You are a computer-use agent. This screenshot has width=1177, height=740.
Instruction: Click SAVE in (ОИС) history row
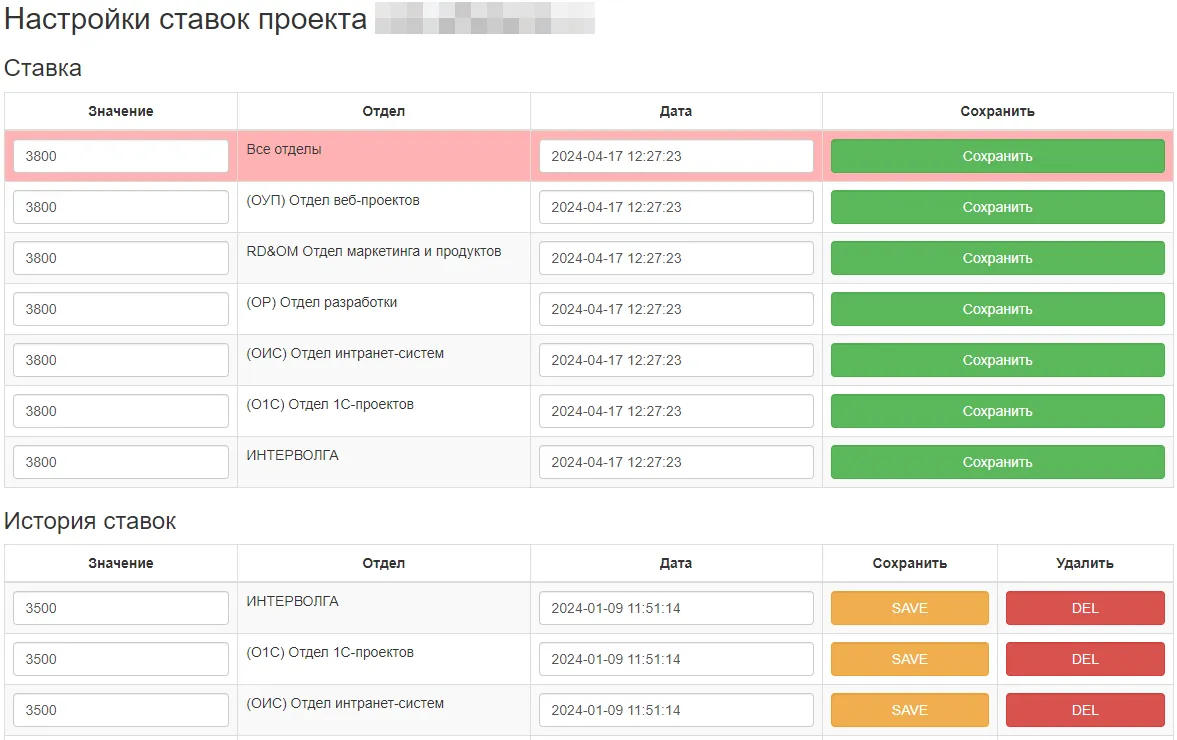click(x=909, y=710)
